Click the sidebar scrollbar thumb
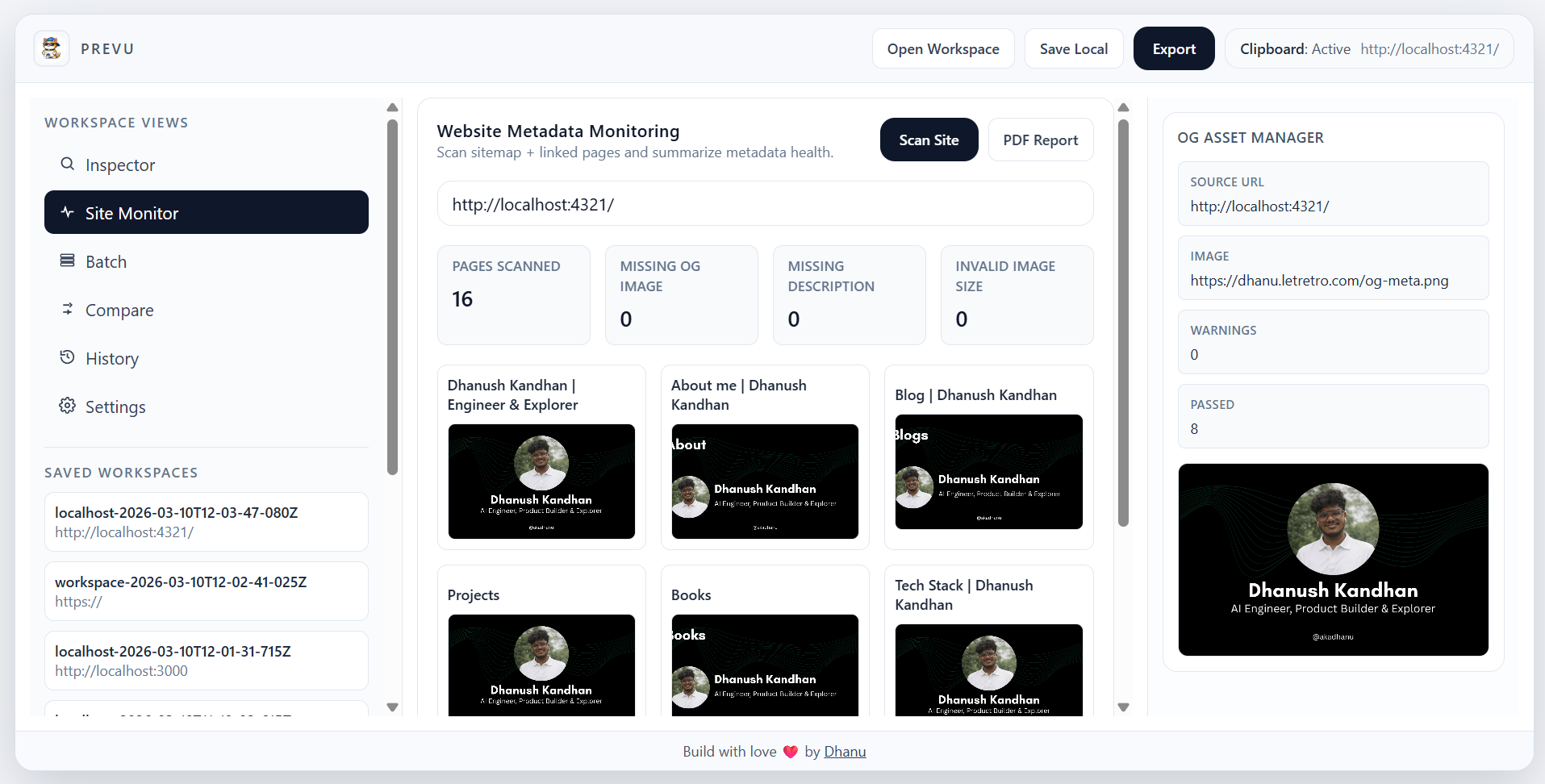This screenshot has width=1545, height=784. tap(393, 297)
